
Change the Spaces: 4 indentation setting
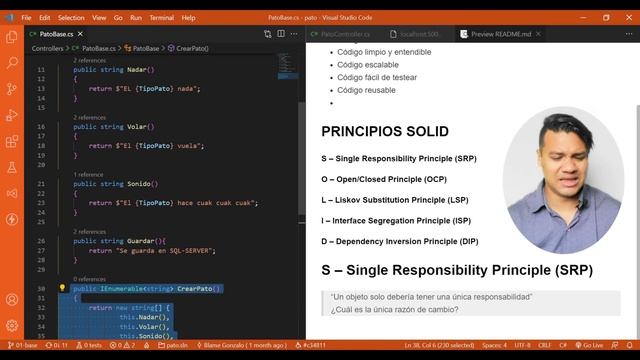[494, 345]
